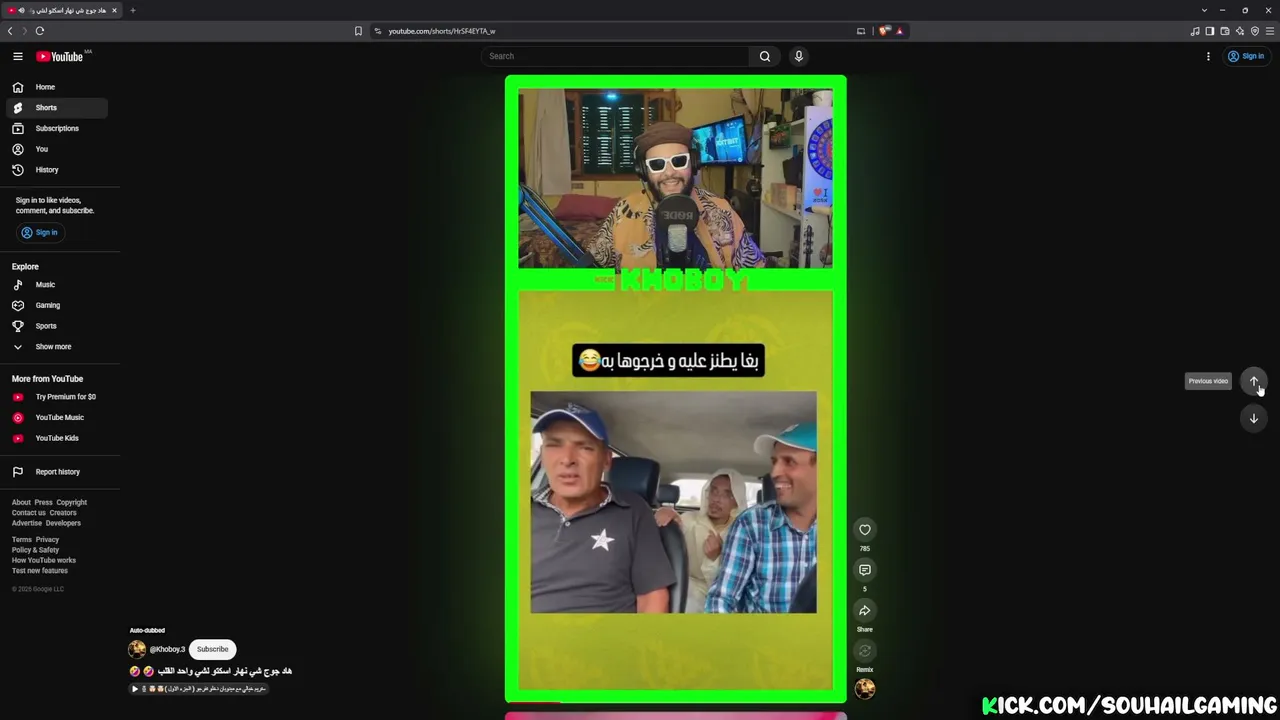Open Music in the Explore section

click(56, 285)
